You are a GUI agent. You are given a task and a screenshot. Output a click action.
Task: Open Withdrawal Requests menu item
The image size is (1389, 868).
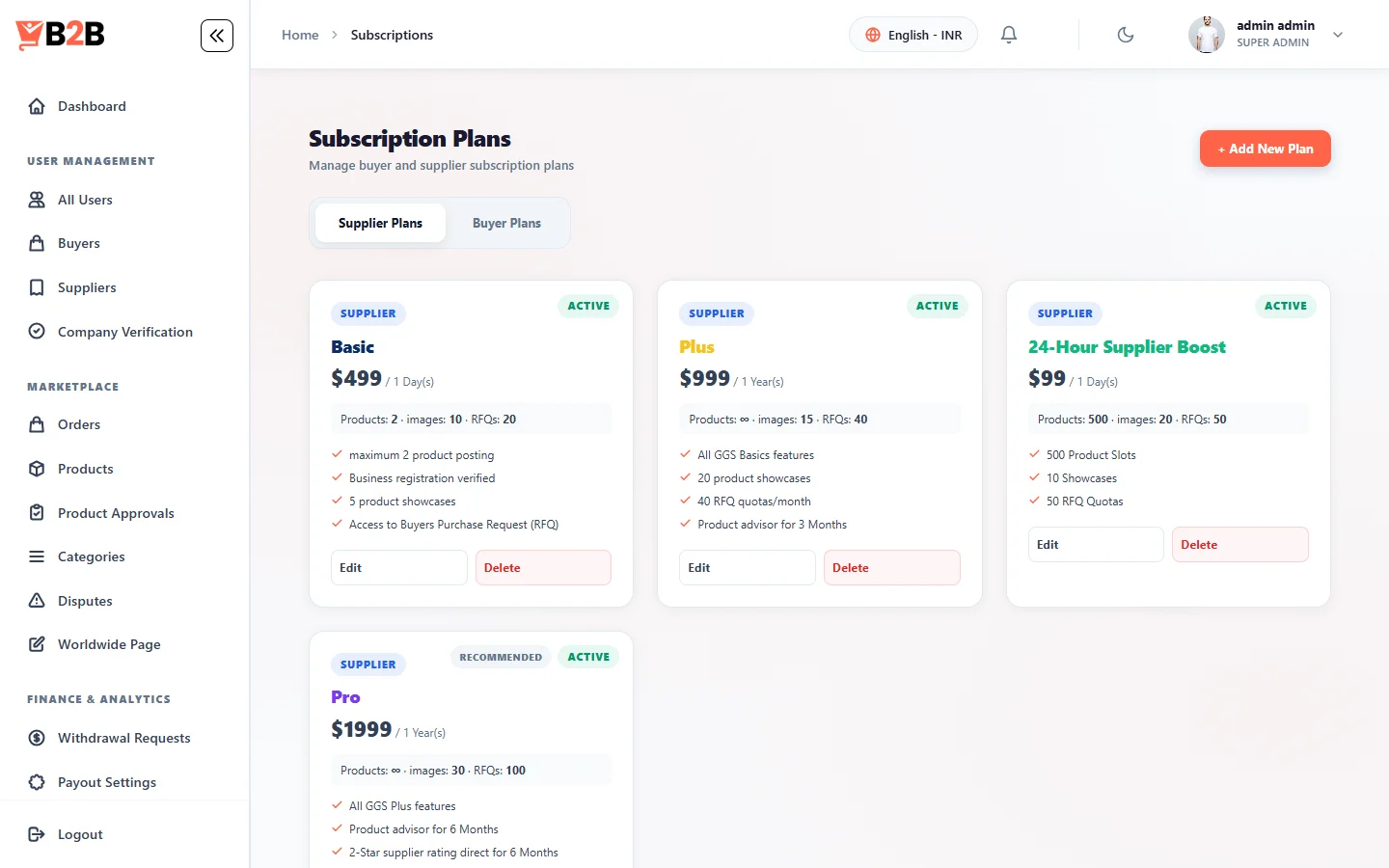tap(124, 738)
